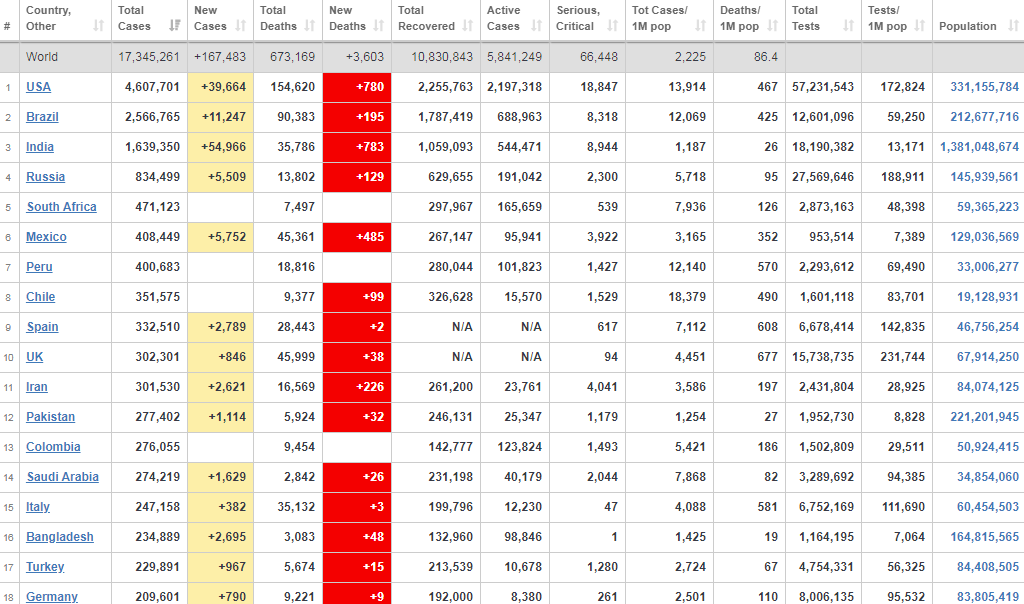Click the sort arrows in Active Cases header
The height and width of the screenshot is (604, 1024).
click(537, 26)
